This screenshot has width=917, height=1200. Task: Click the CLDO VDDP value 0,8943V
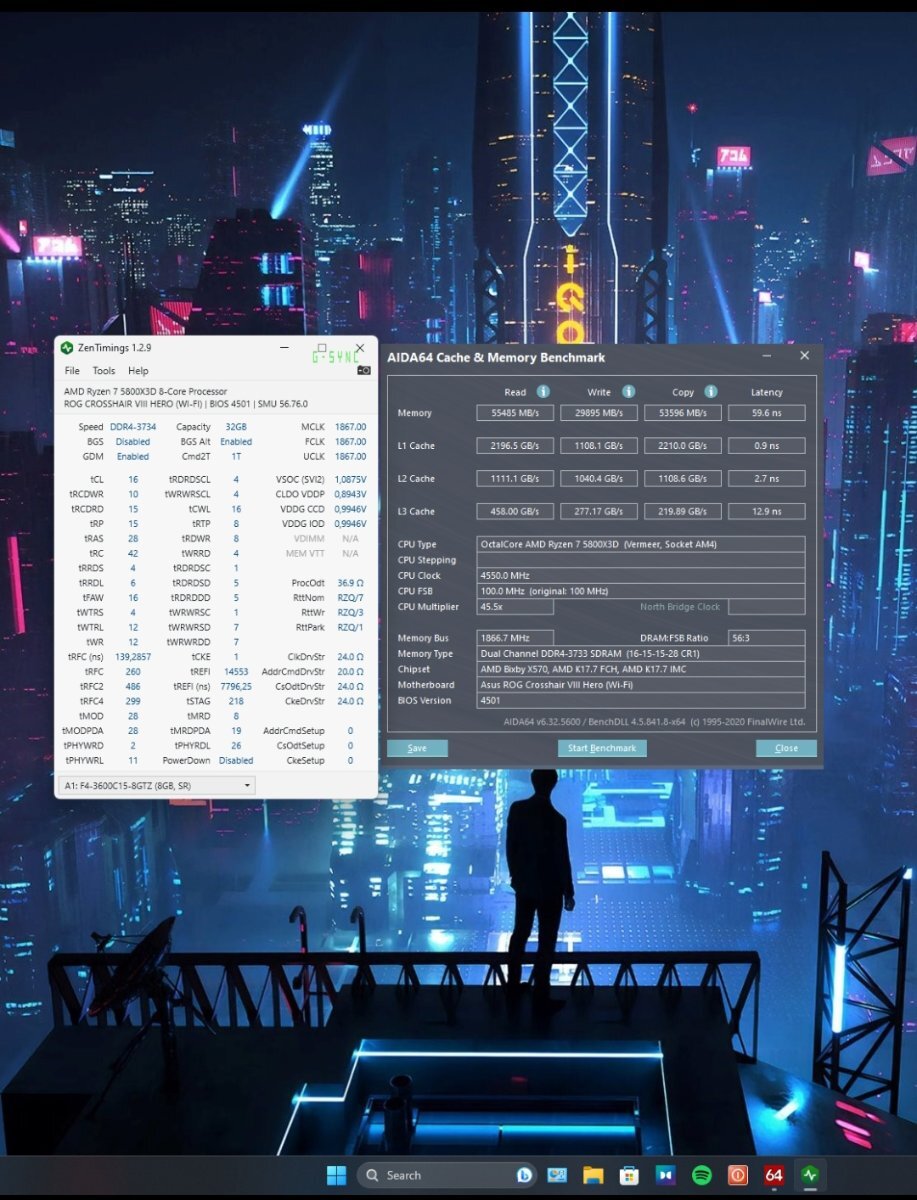pos(350,494)
